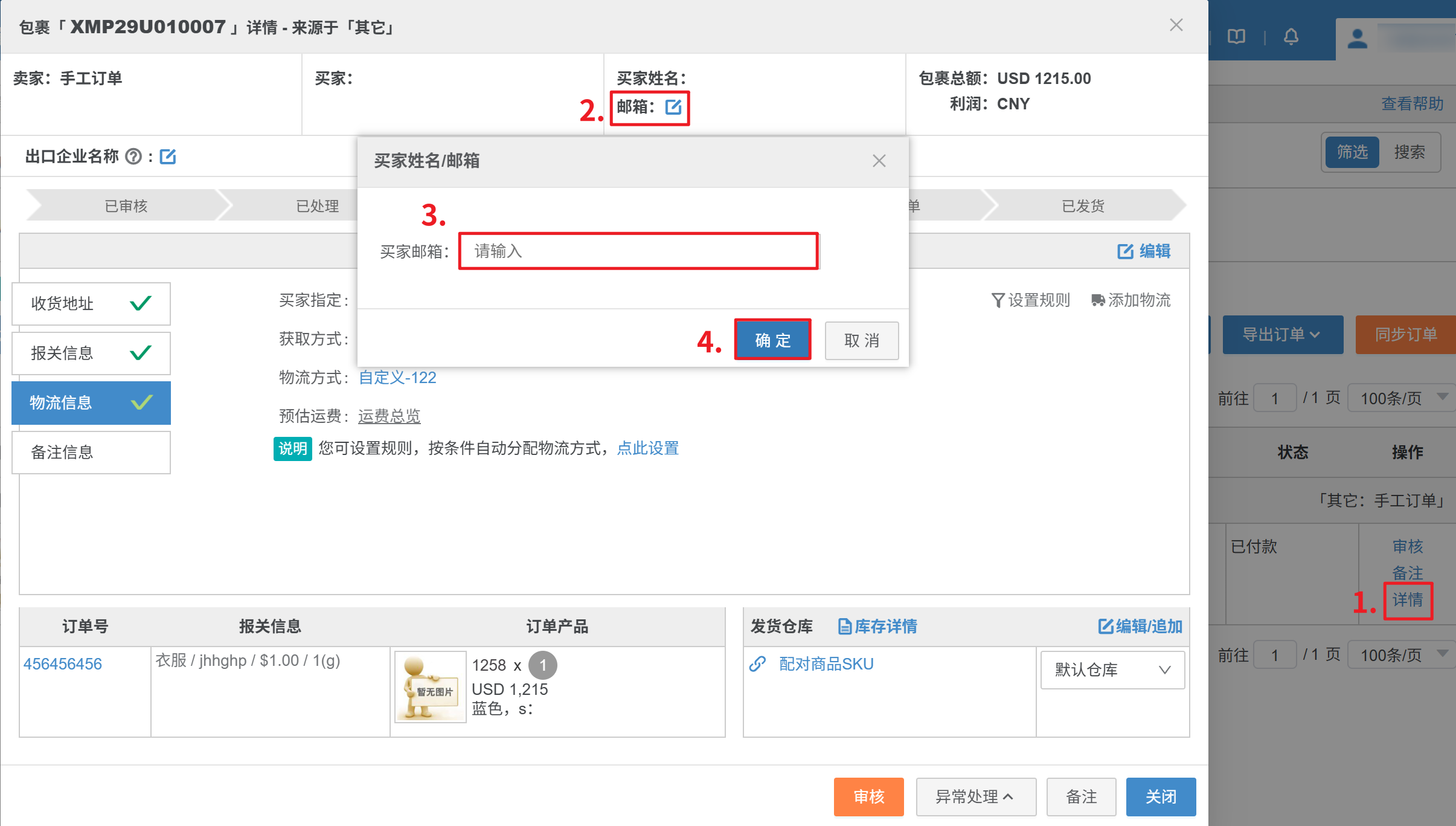
Task: Click the 设置规则 filter icon
Action: [x=998, y=300]
